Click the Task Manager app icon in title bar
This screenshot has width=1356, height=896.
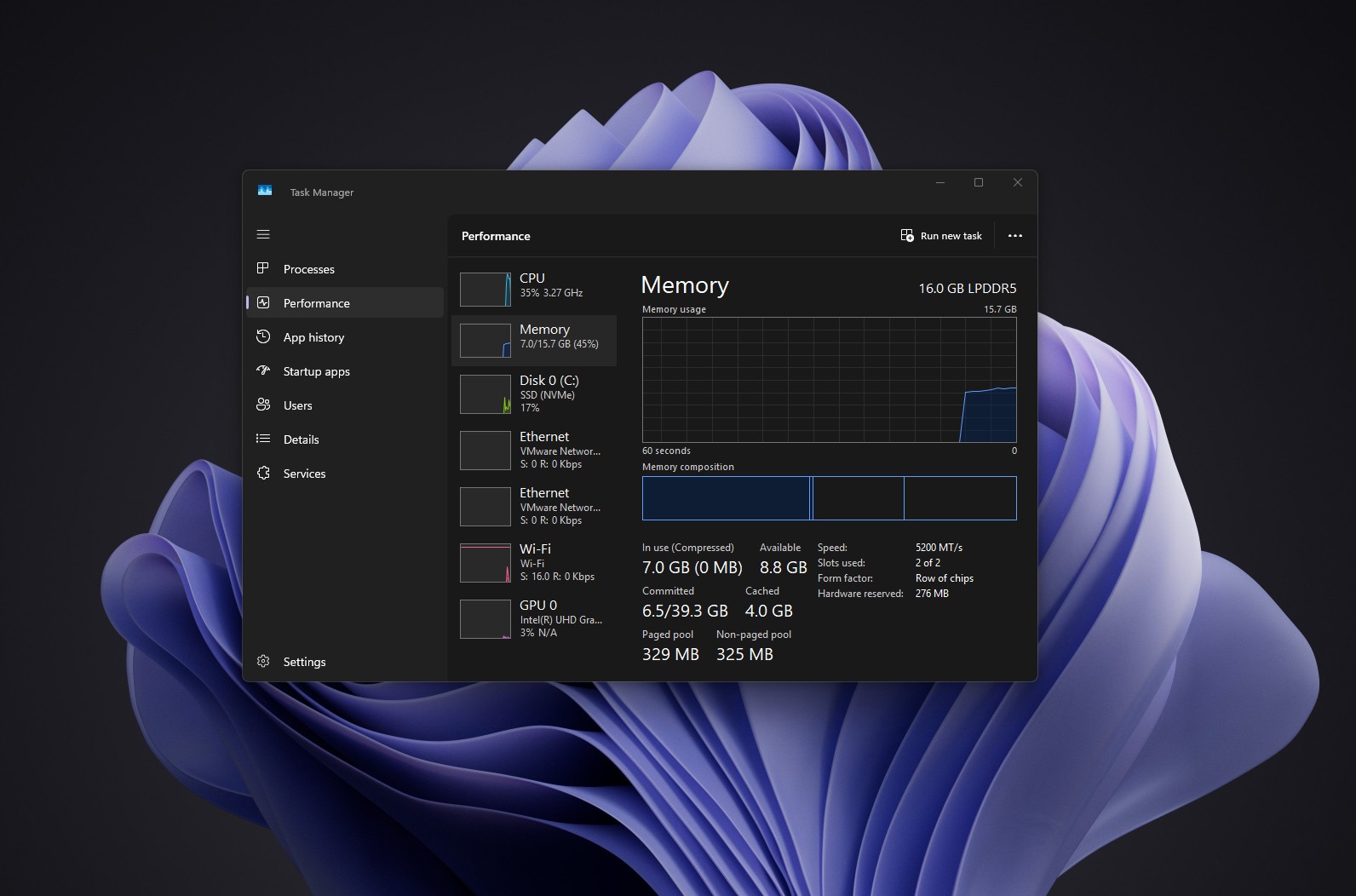[265, 191]
